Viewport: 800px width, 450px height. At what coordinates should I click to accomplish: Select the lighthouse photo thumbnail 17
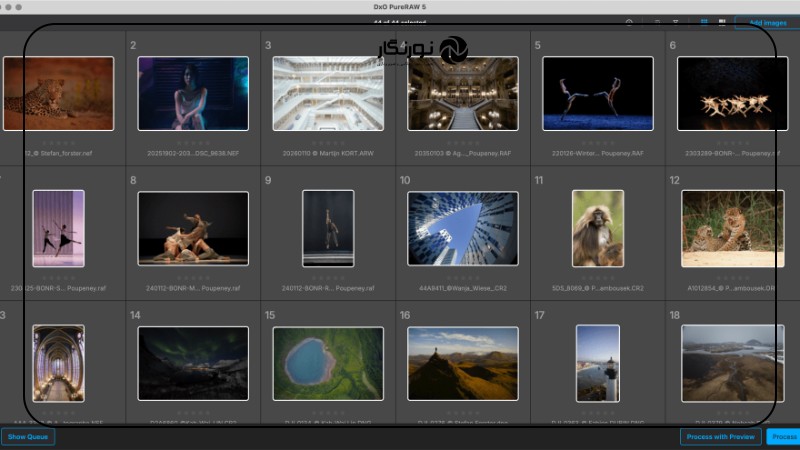598,363
